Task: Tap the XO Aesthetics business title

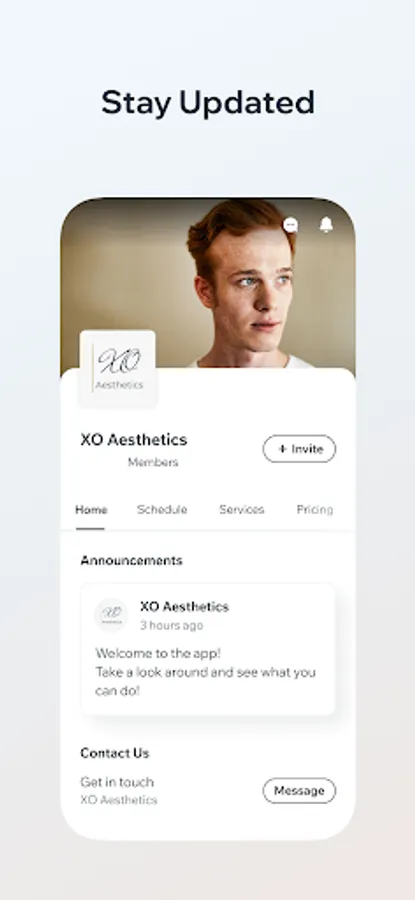Action: (134, 440)
